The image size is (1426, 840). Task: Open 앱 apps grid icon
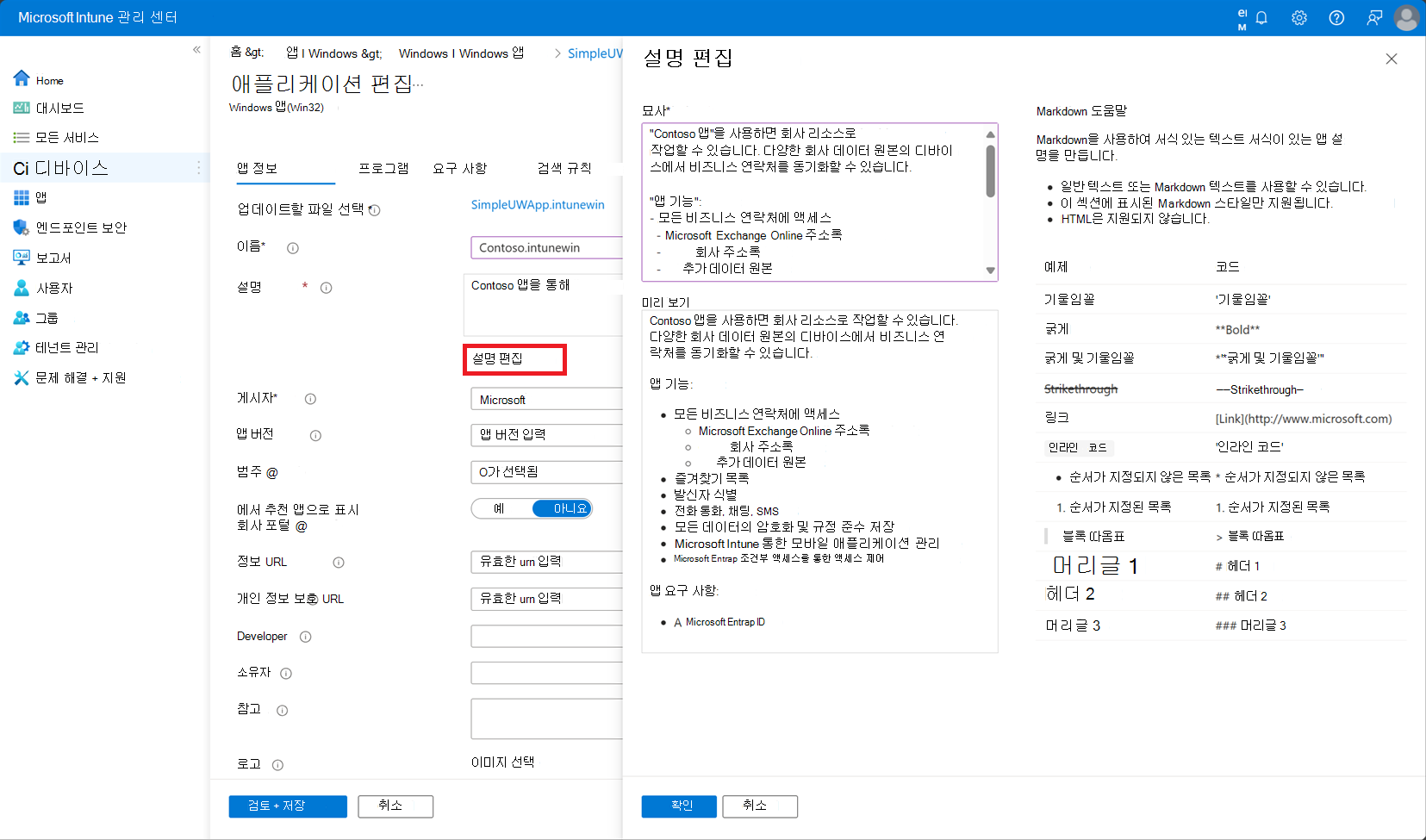[22, 198]
